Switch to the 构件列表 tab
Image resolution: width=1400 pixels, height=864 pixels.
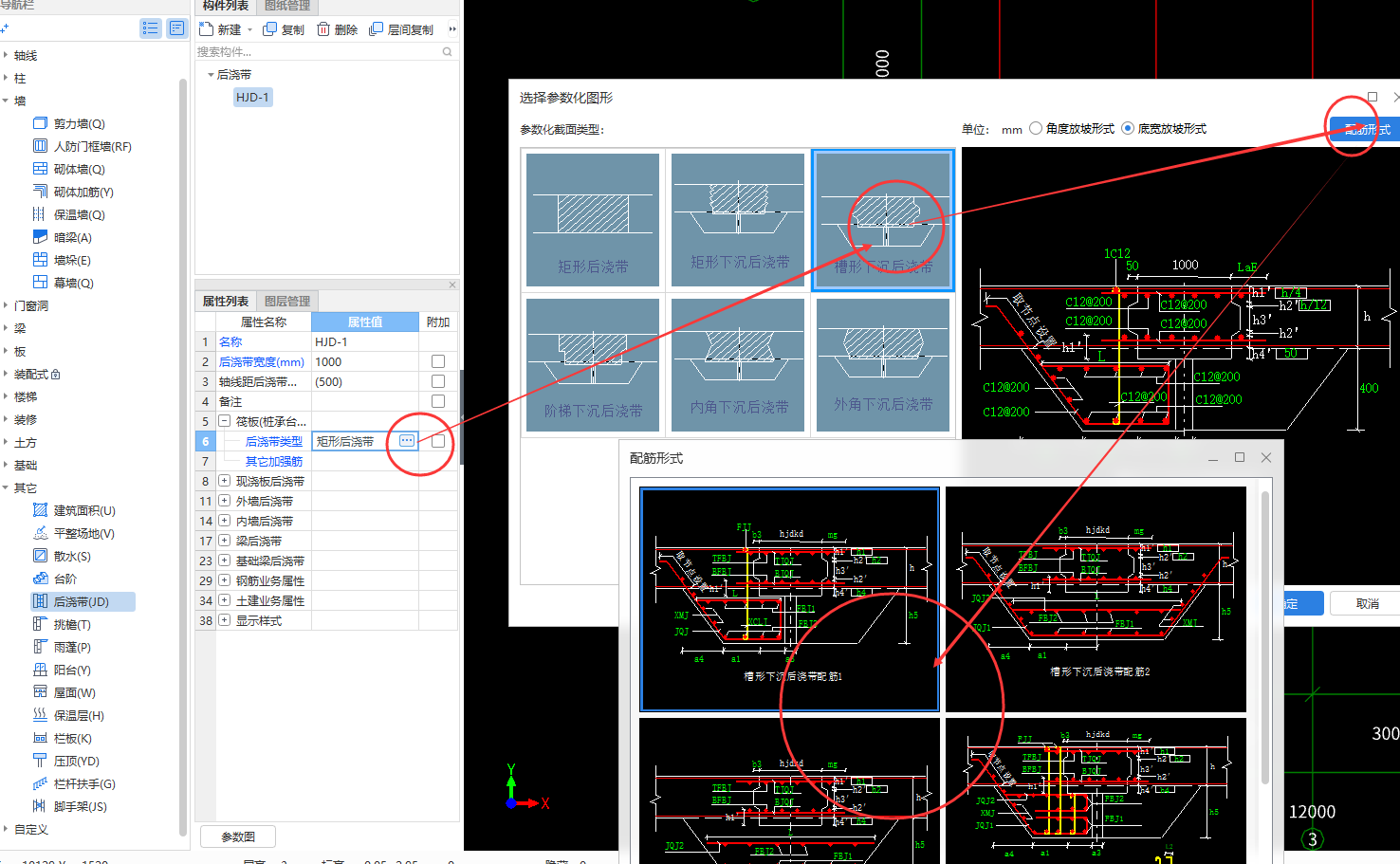pos(225,6)
